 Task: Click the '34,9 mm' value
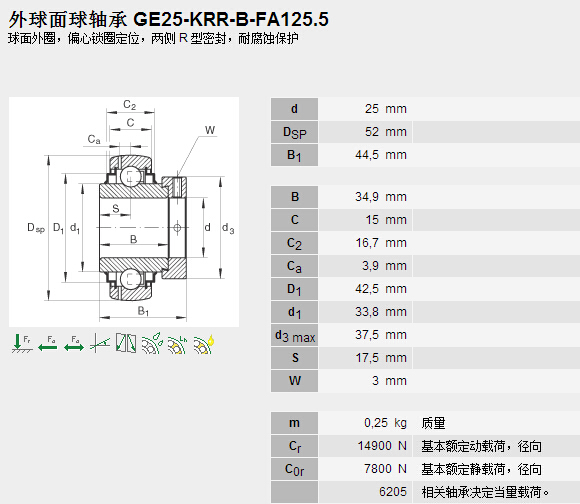point(381,197)
